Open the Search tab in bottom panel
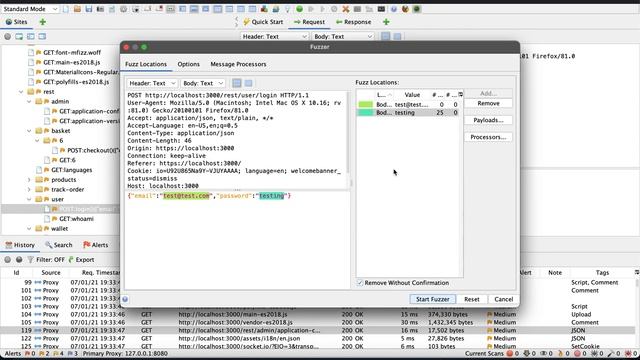The height and width of the screenshot is (360, 640). click(59, 245)
